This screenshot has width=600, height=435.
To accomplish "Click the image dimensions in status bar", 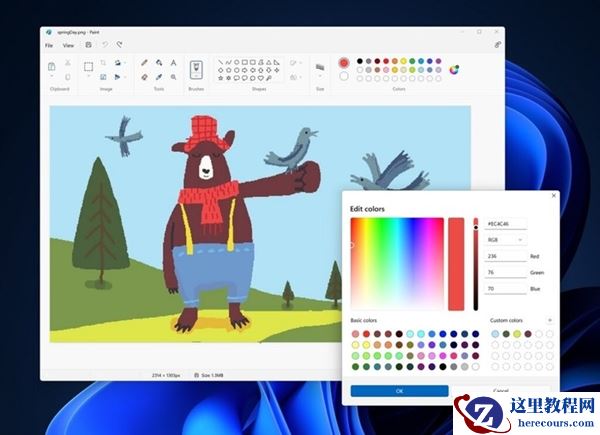I will (x=166, y=375).
